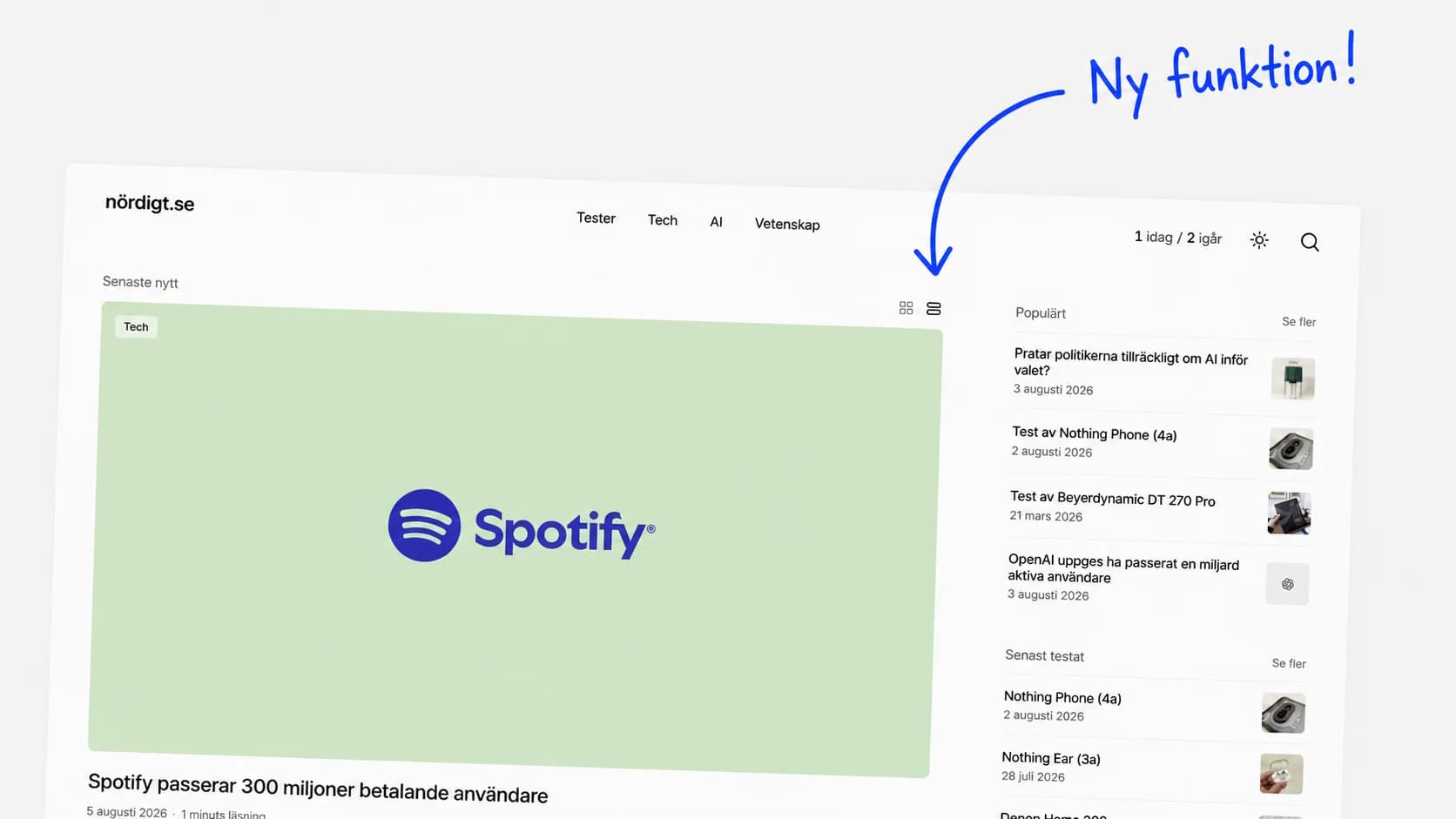The width and height of the screenshot is (1456, 819).
Task: Click thumbnail for 'Test av Nothing Phone (4a)'
Action: pyautogui.click(x=1291, y=449)
